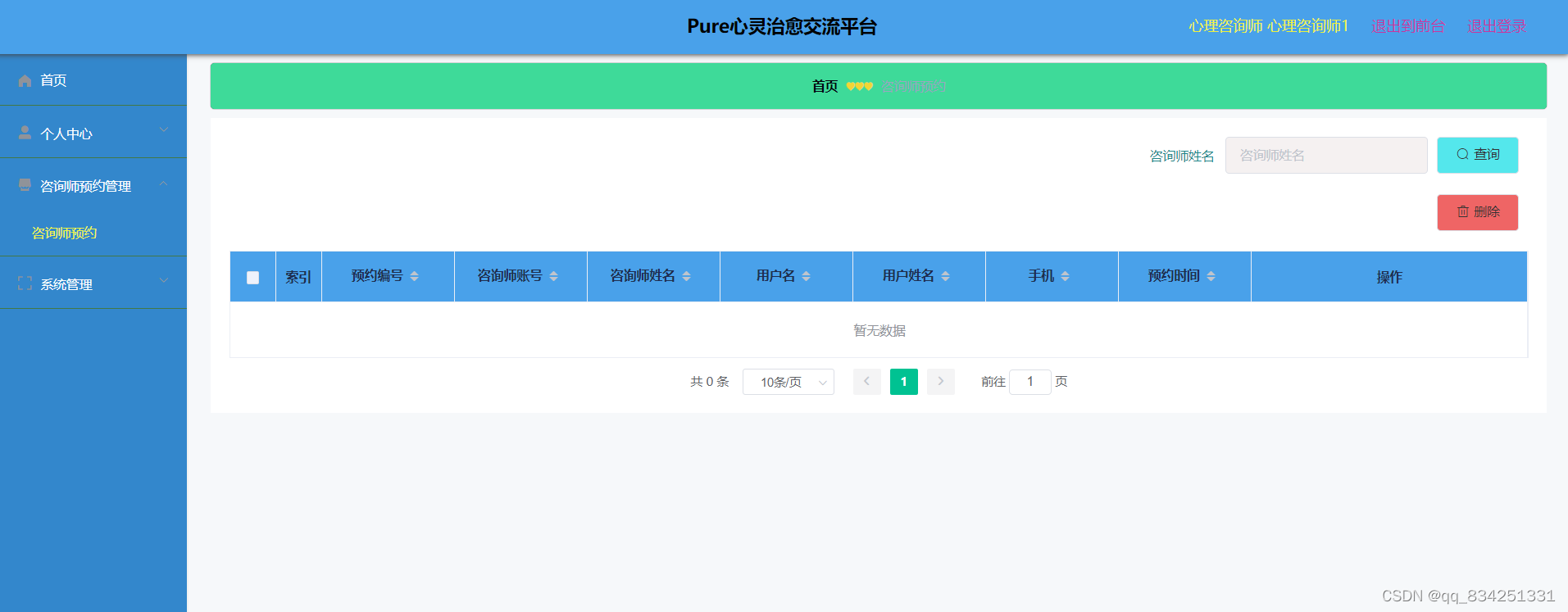Click the sort arrows on 预约编号 column
This screenshot has width=1568, height=612.
click(x=415, y=276)
